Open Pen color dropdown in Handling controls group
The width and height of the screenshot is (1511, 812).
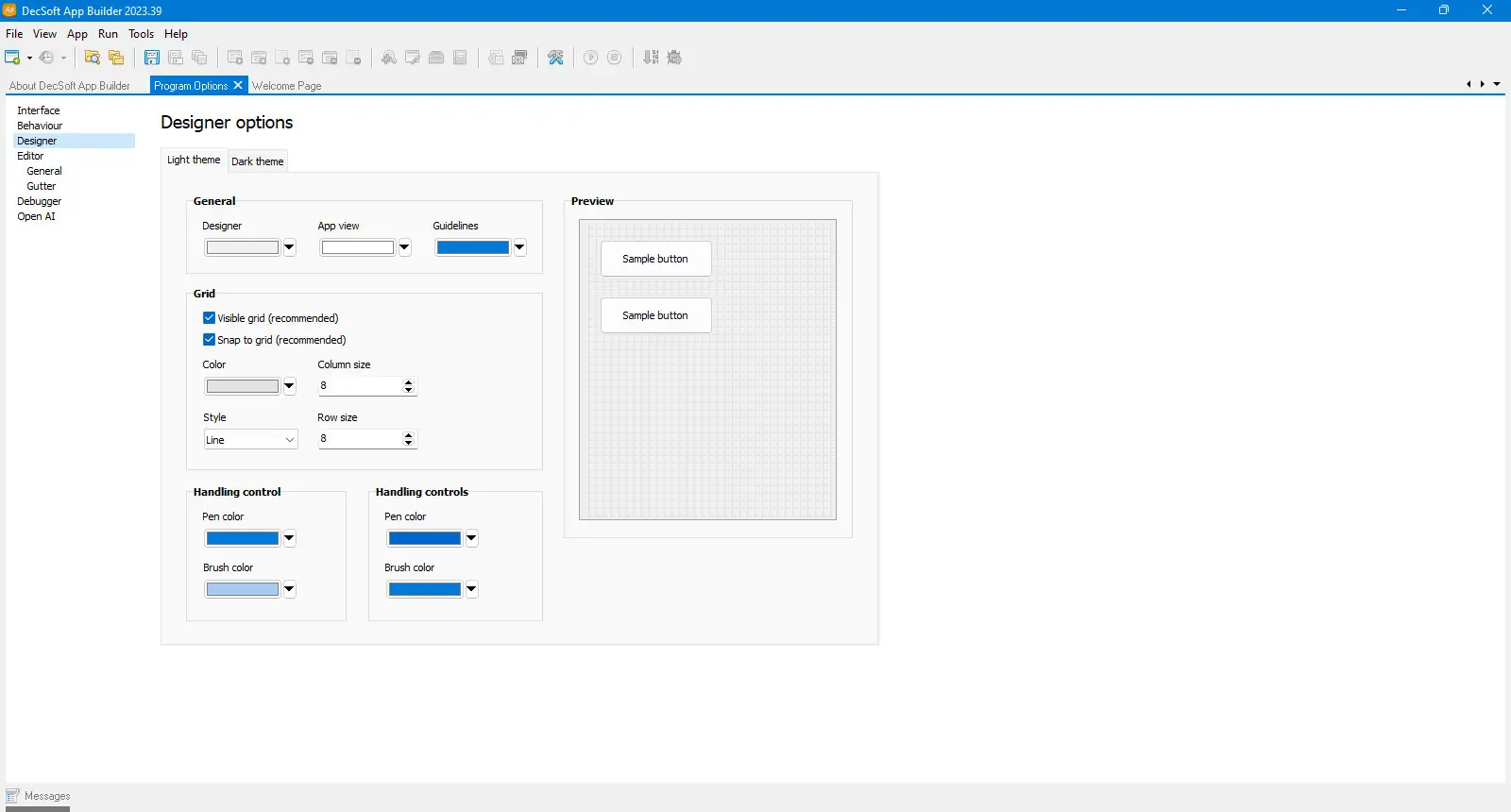472,538
